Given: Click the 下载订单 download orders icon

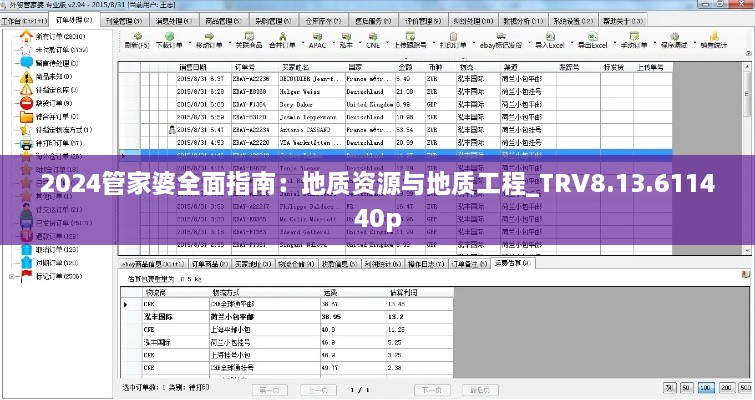Looking at the screenshot, I should pos(169,36).
